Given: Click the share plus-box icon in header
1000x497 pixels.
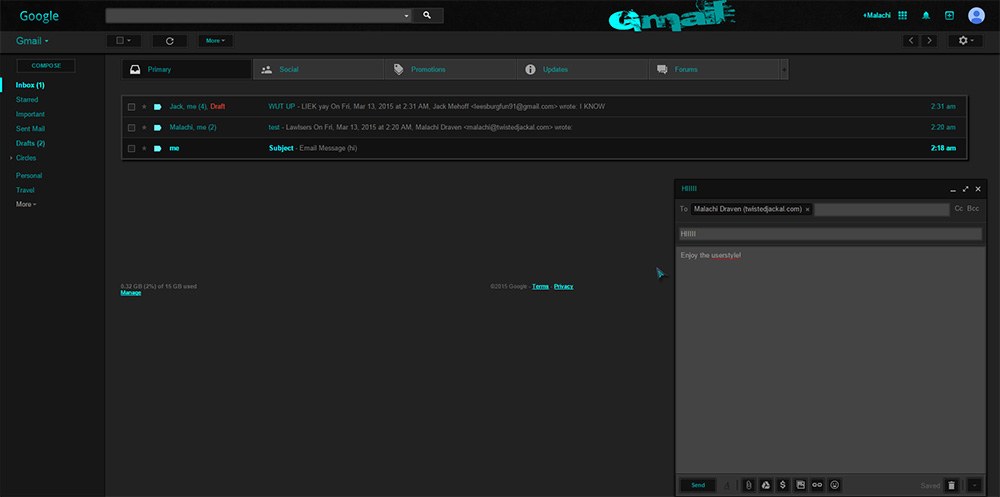Looking at the screenshot, I should (x=949, y=15).
